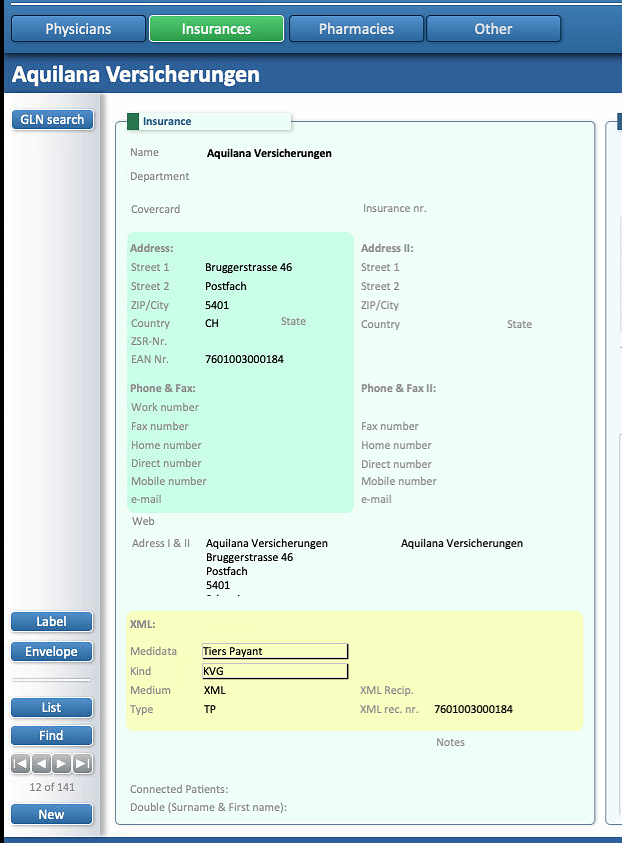
Task: Click the Work number label
Action: (165, 407)
